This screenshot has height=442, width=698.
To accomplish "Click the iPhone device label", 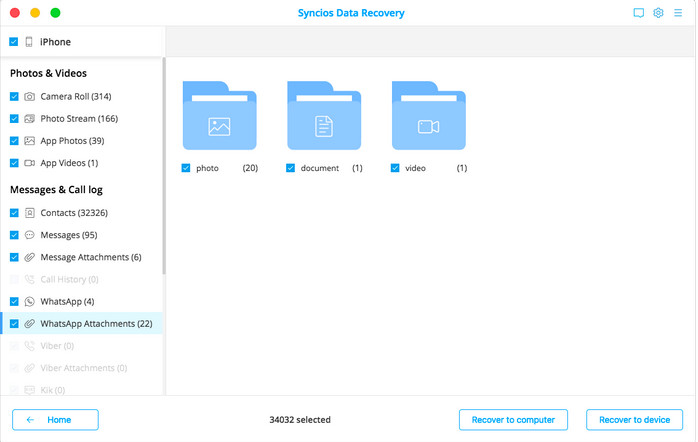I will point(55,42).
